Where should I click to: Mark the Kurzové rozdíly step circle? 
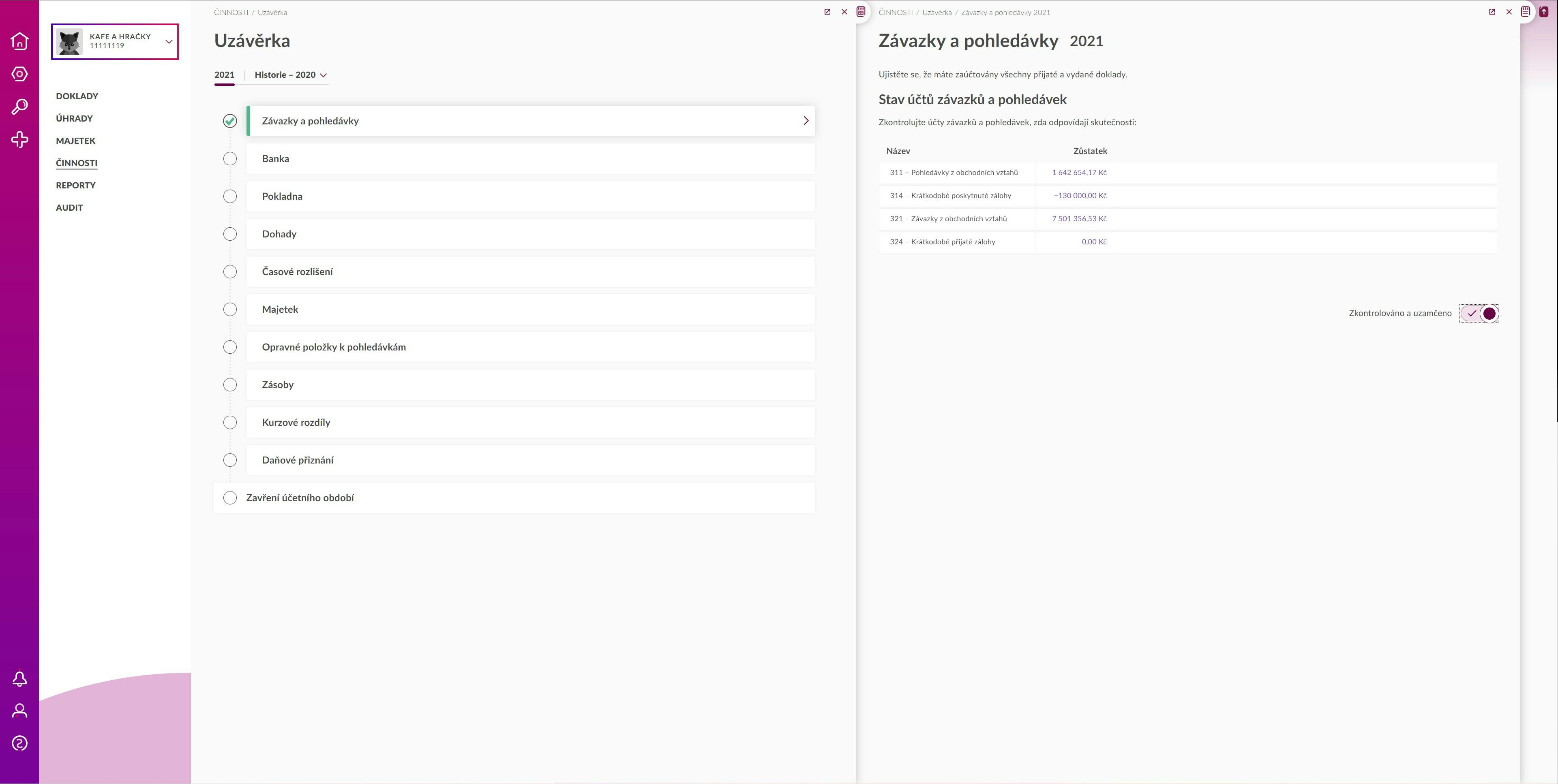click(230, 423)
